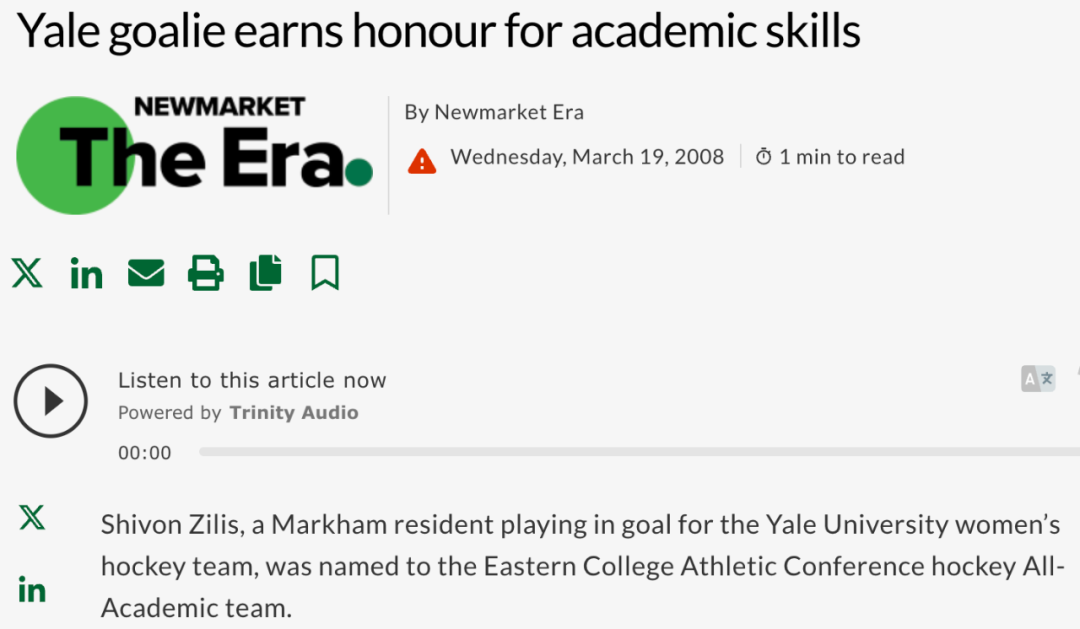Click the Wednesday, March 19, 2008 date
The image size is (1080, 629).
coord(587,157)
